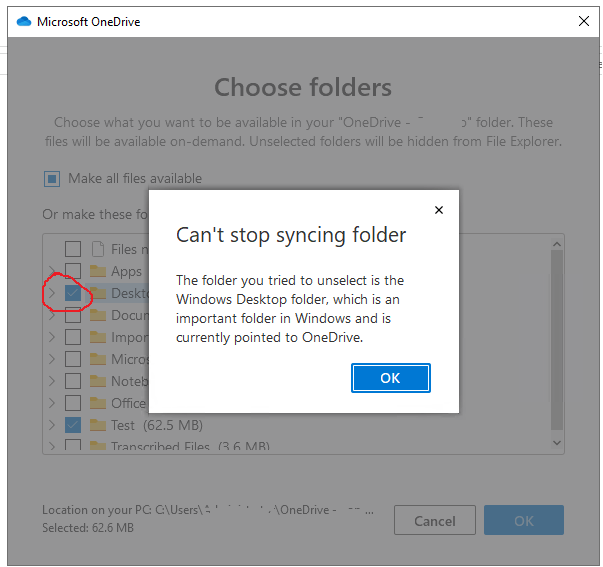Click the OneDrive cloud icon in title bar
Viewport: 603px width, 567px height.
[x=24, y=21]
